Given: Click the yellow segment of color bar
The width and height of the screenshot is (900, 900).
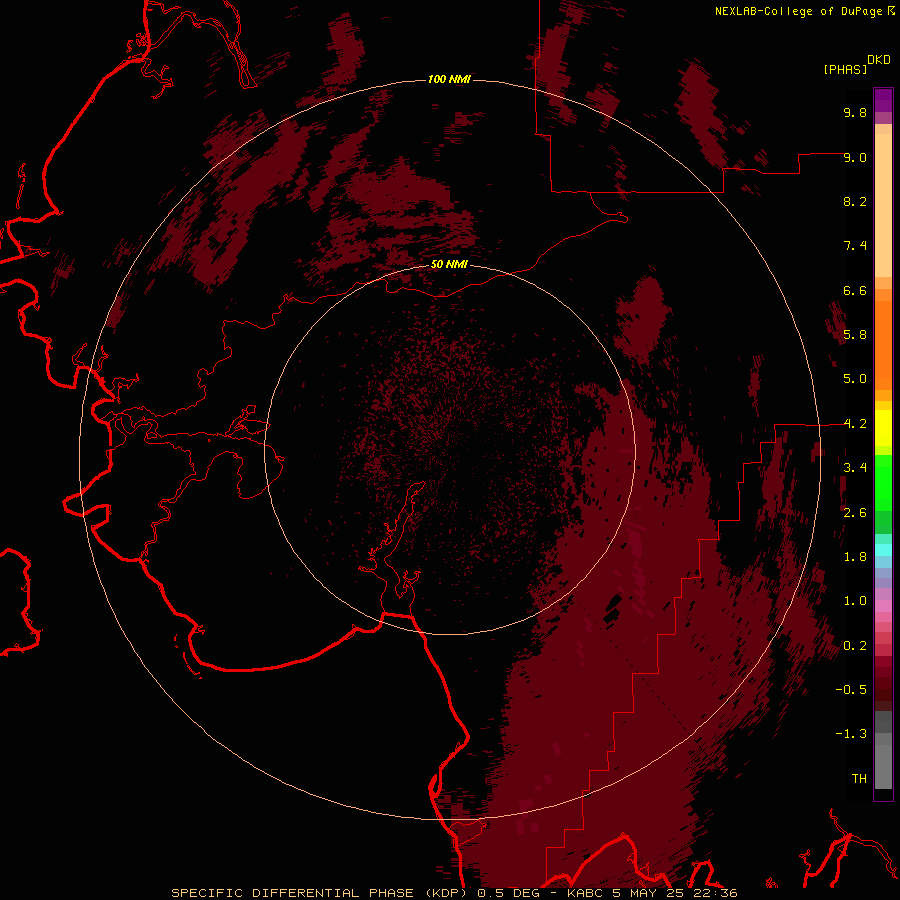Looking at the screenshot, I should (x=883, y=428).
